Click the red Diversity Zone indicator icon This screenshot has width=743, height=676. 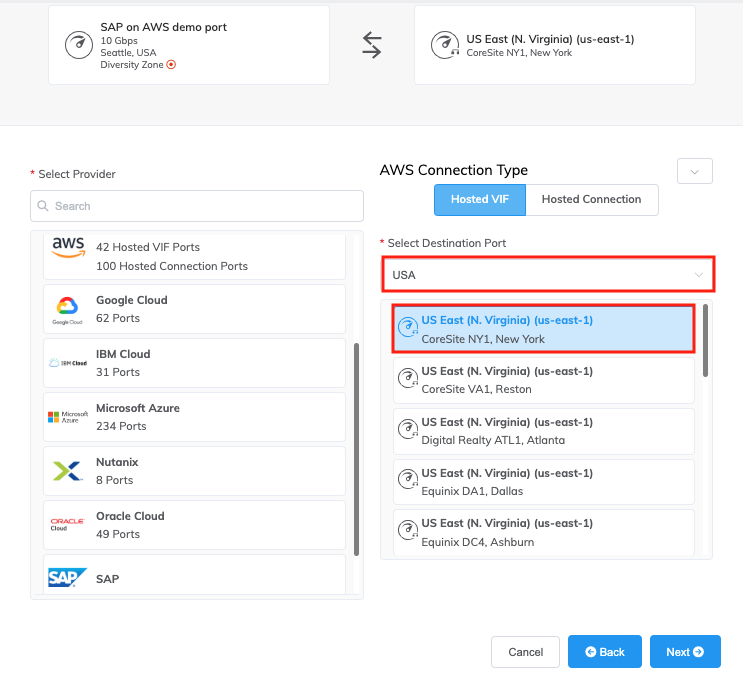[172, 64]
